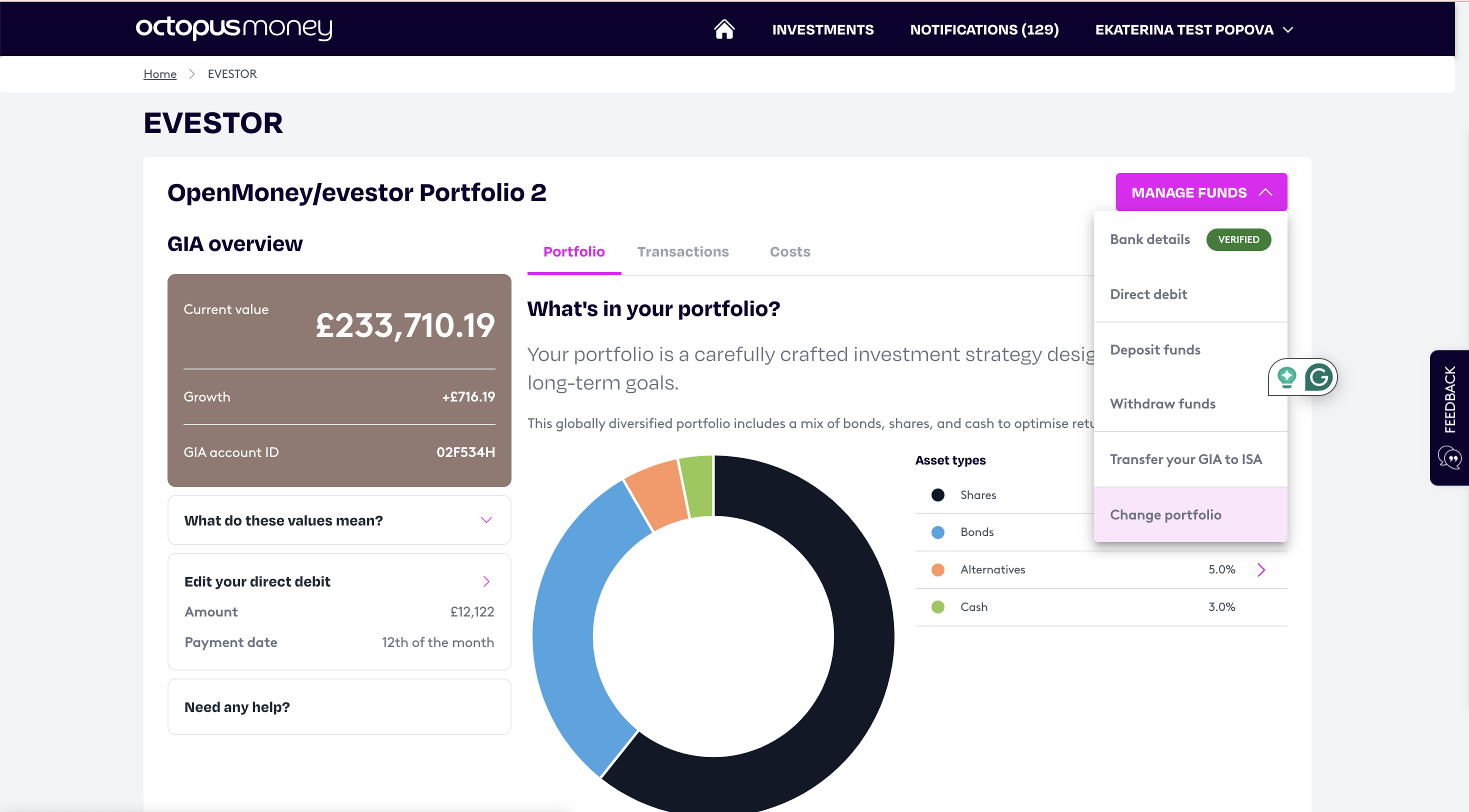Open Alternatives details arrow
The height and width of the screenshot is (812, 1469).
tap(1261, 569)
